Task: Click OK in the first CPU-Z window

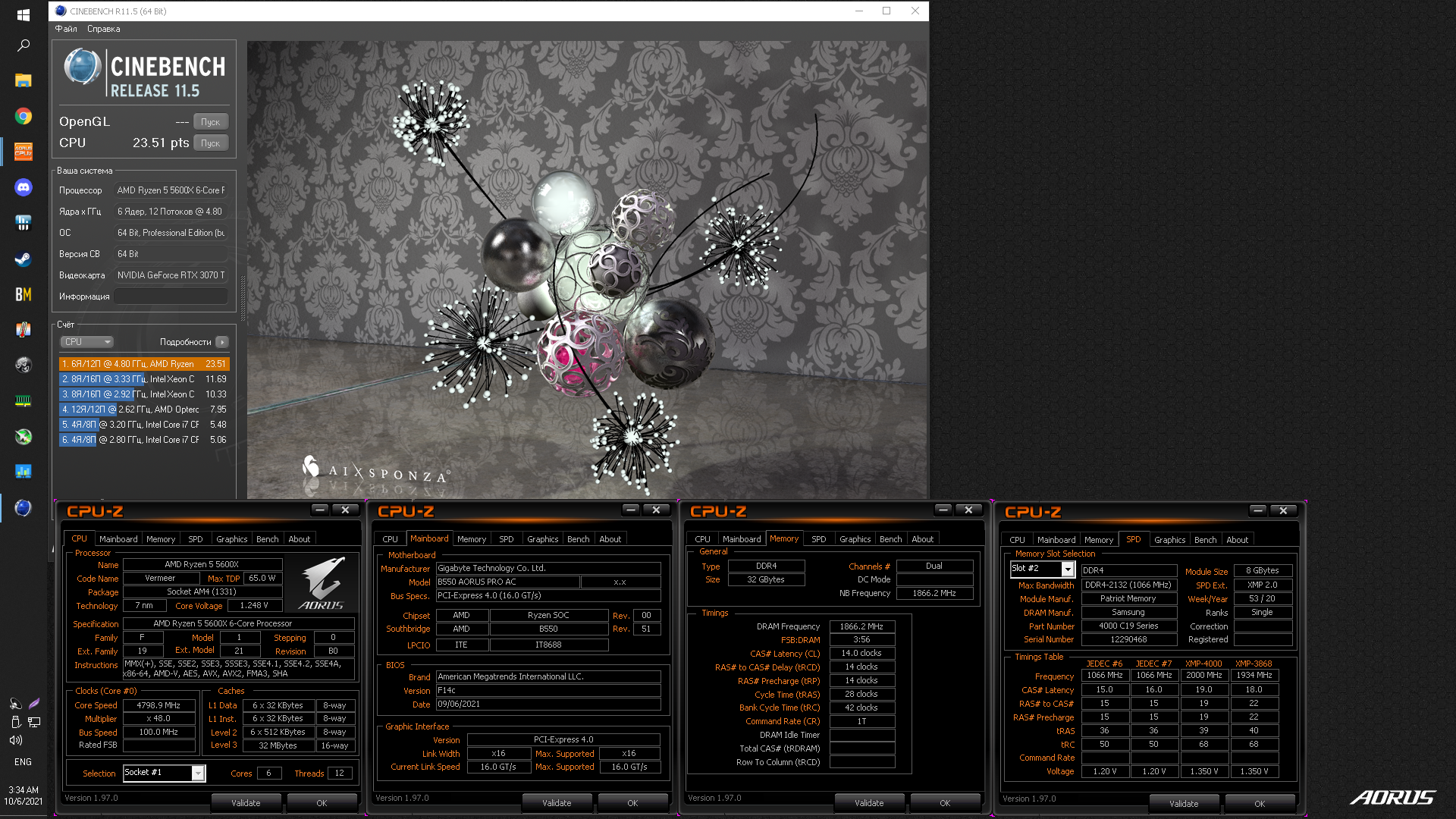Action: point(322,803)
